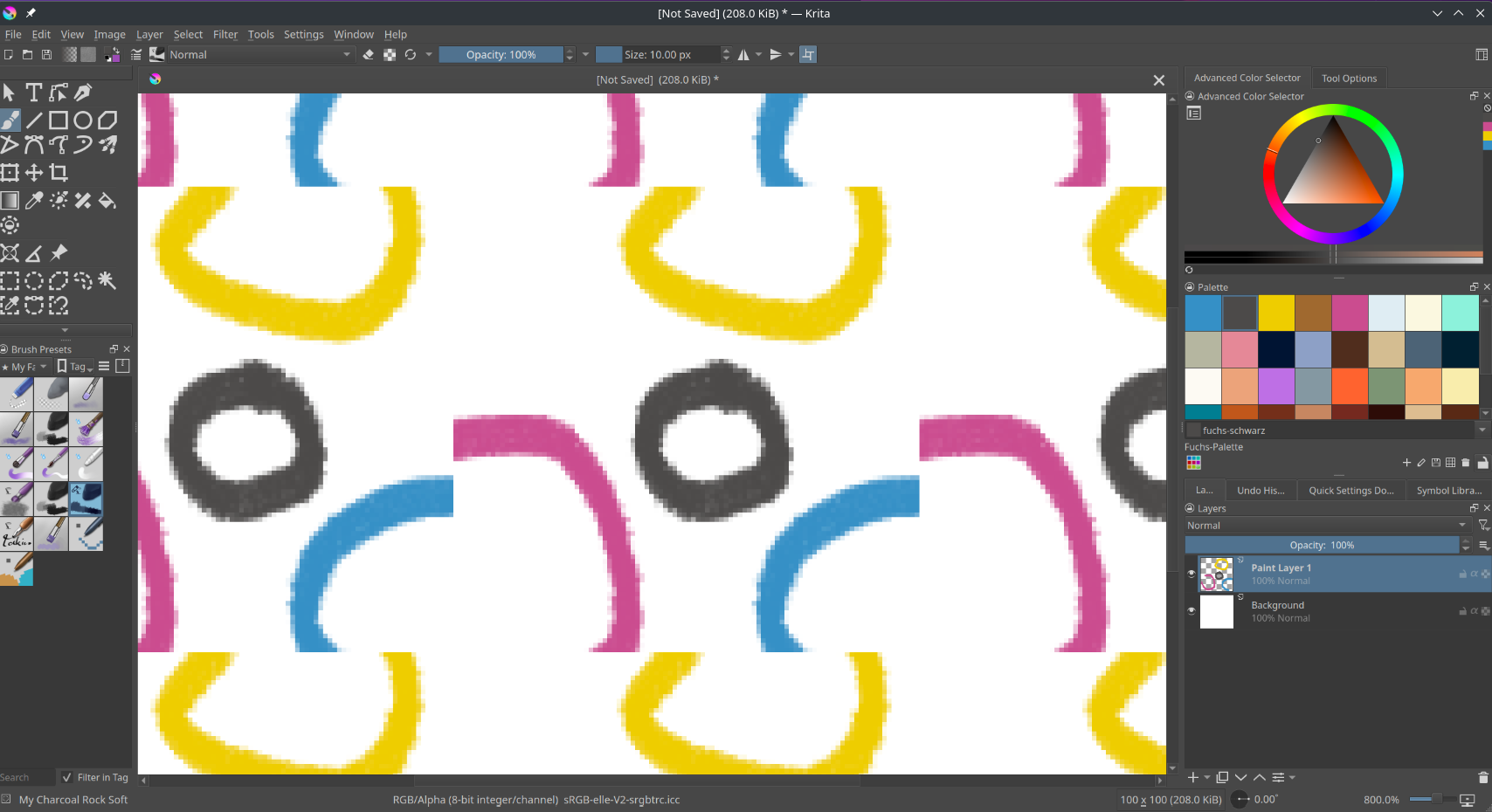Image resolution: width=1492 pixels, height=812 pixels.
Task: Click the delete layer trash icon
Action: pyautogui.click(x=1482, y=777)
